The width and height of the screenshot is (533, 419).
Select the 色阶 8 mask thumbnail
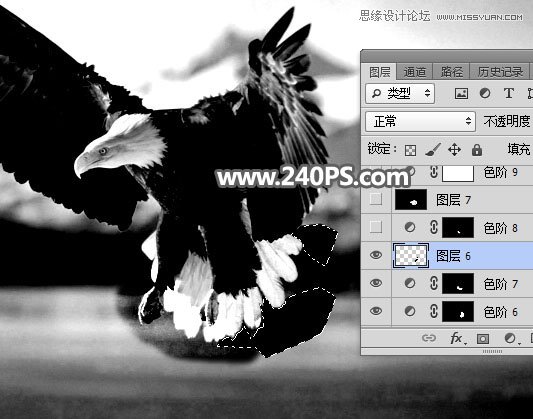458,227
